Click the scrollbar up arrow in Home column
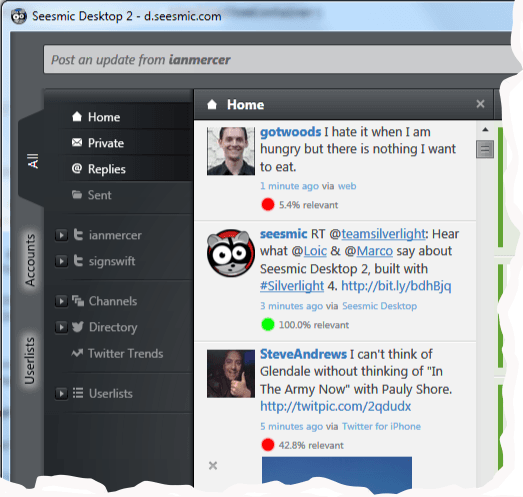Image resolution: width=523 pixels, height=497 pixels. pos(485,129)
